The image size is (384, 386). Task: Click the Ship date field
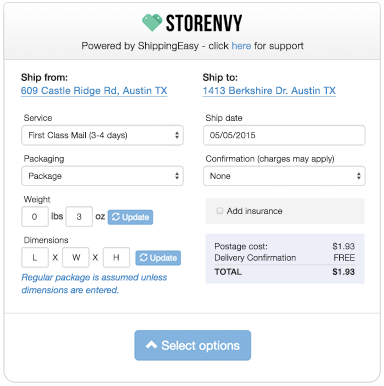284,135
